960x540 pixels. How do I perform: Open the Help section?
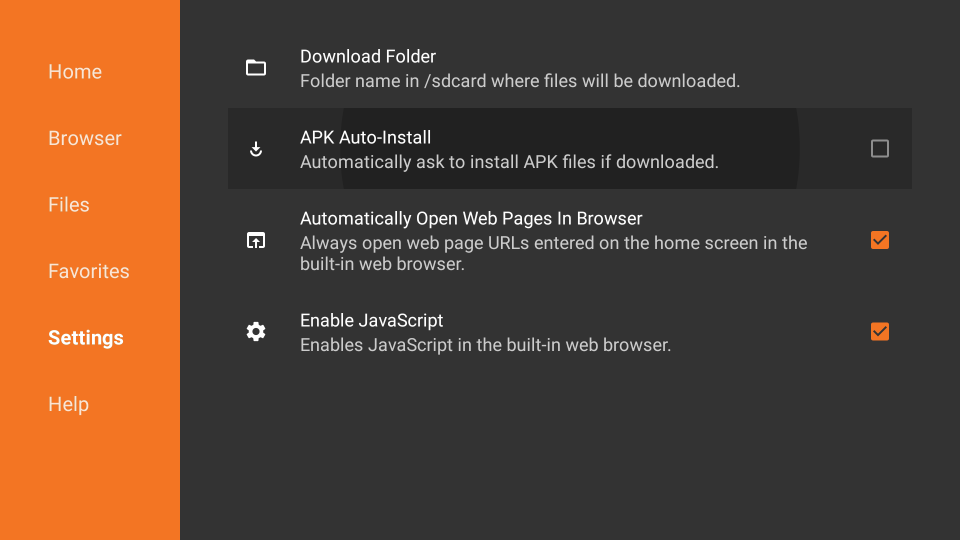click(x=68, y=404)
